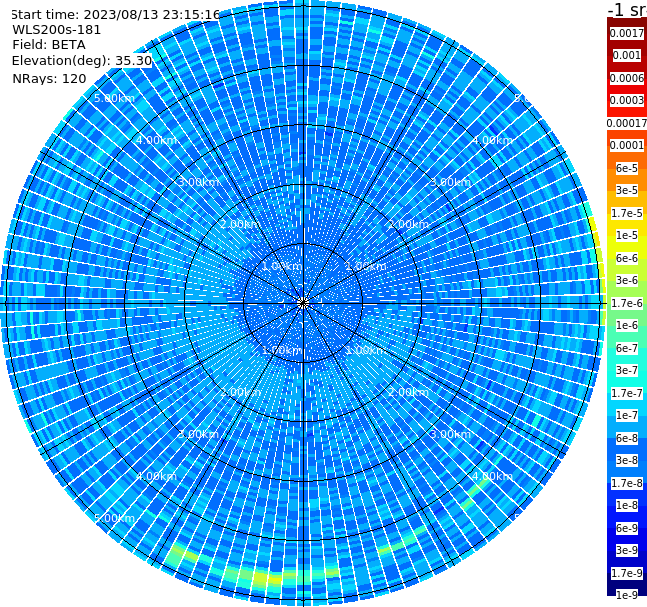Click the 3e-9 colorbar label
Screen dimensions: 647x607
click(627, 550)
